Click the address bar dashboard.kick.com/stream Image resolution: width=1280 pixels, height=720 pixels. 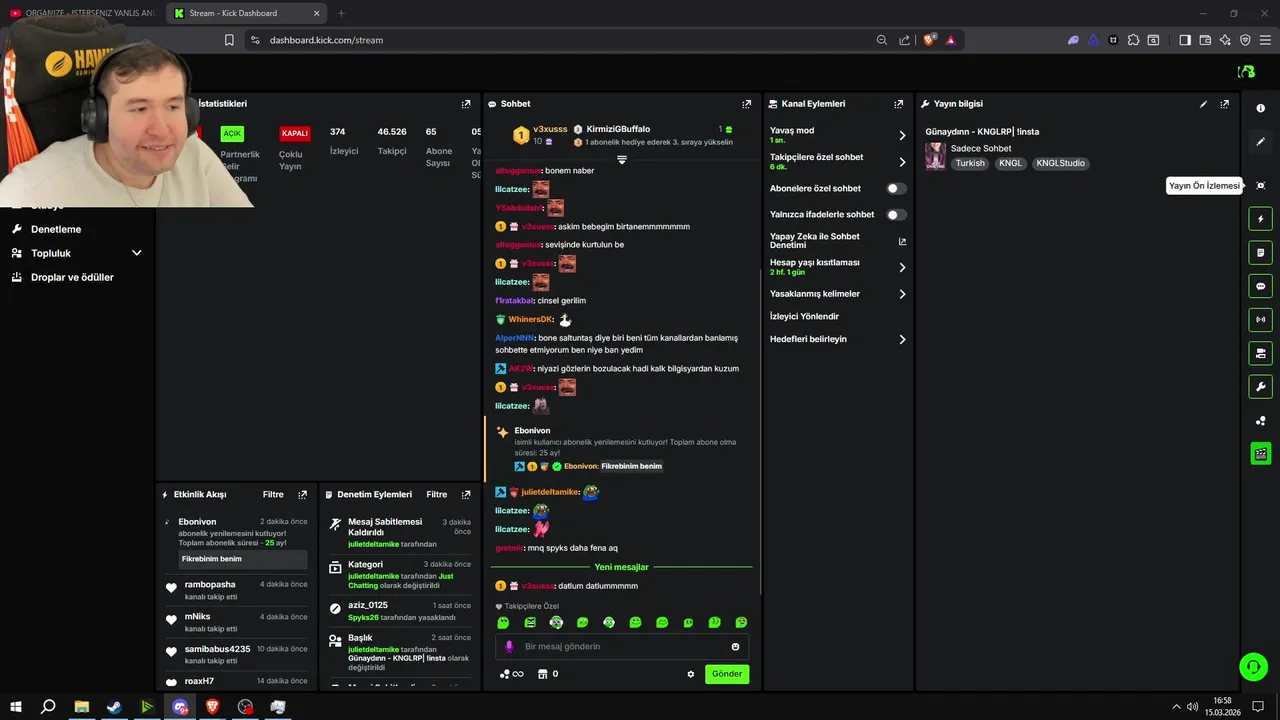tap(326, 40)
